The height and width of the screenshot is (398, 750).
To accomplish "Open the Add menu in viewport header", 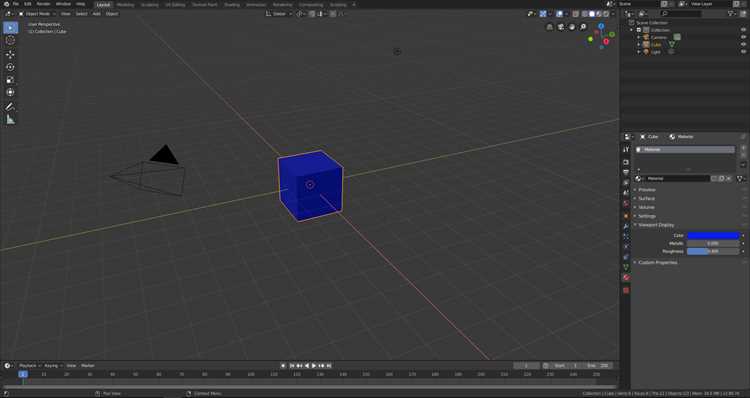I will pyautogui.click(x=96, y=14).
